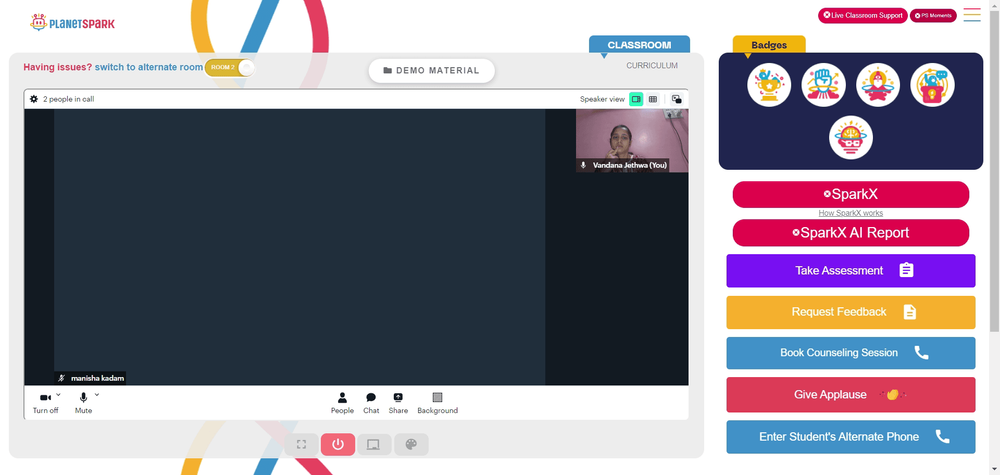Select the brain planet badge
The width and height of the screenshot is (1000, 475).
point(851,137)
